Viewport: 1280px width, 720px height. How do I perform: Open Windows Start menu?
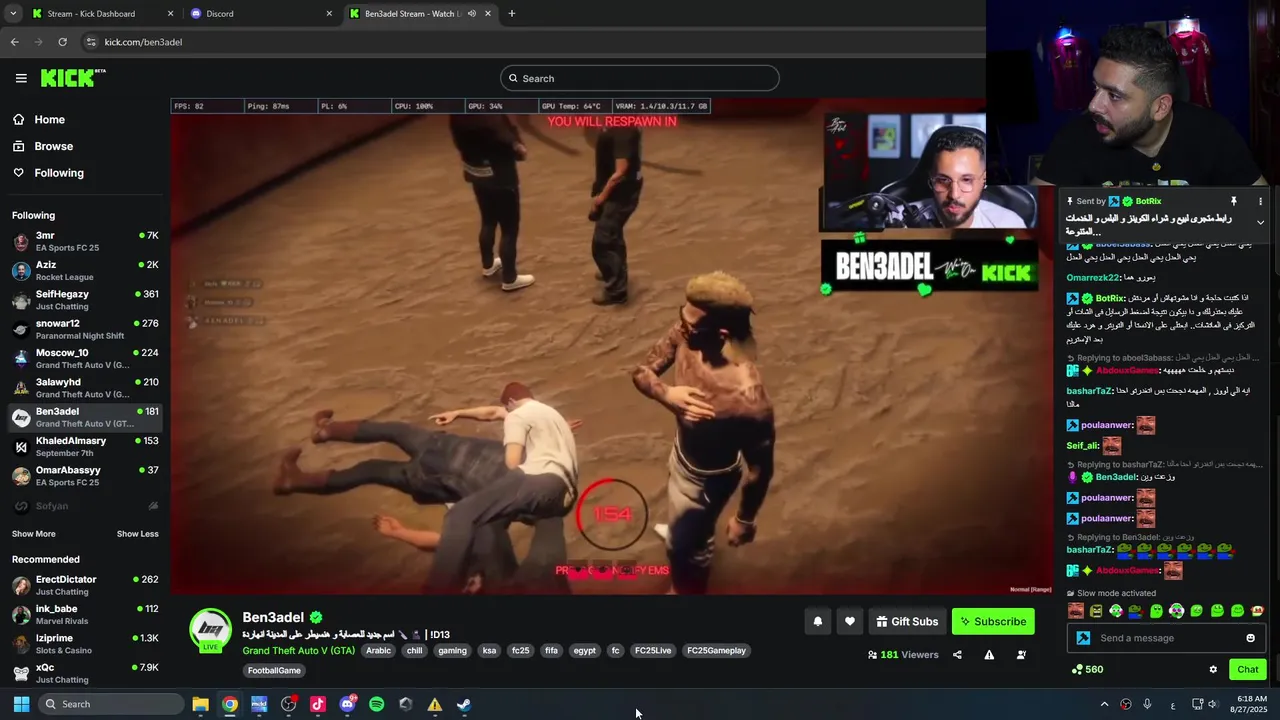click(x=21, y=704)
